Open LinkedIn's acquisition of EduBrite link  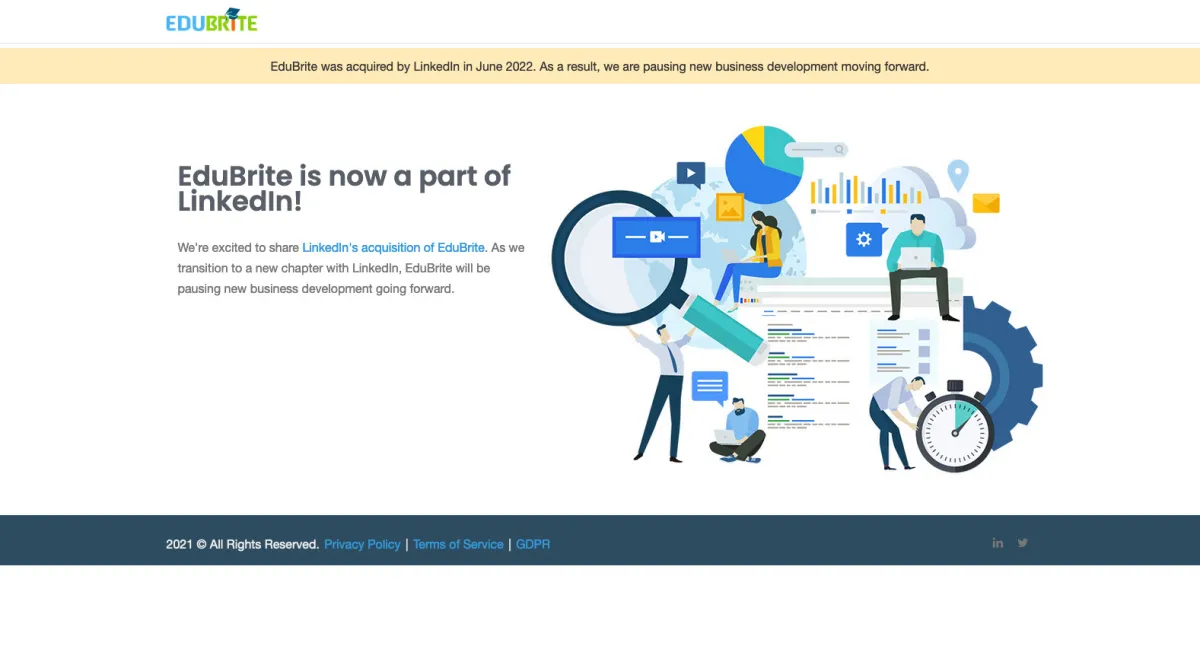point(393,247)
